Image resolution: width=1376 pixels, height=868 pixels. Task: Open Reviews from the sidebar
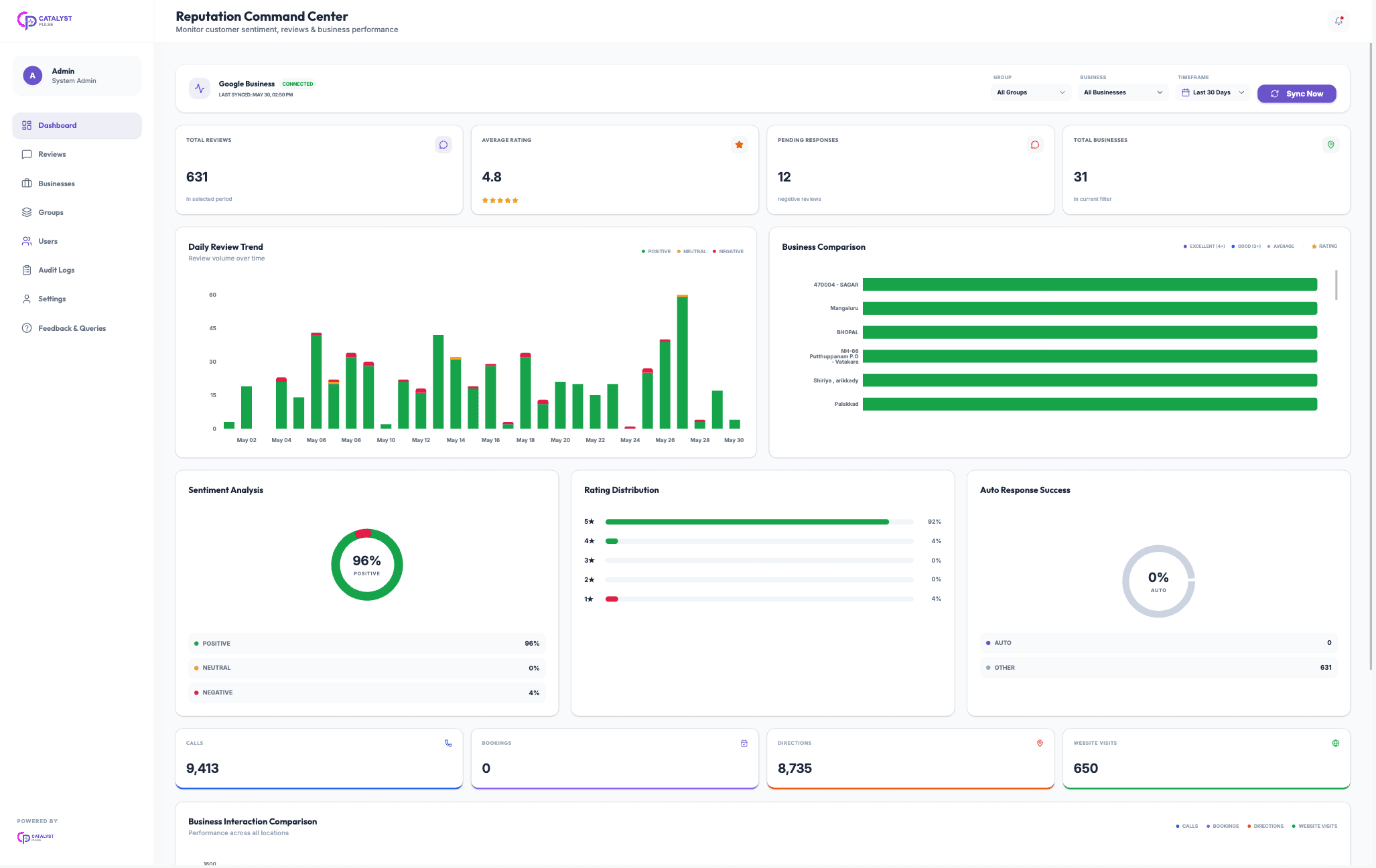coord(77,154)
